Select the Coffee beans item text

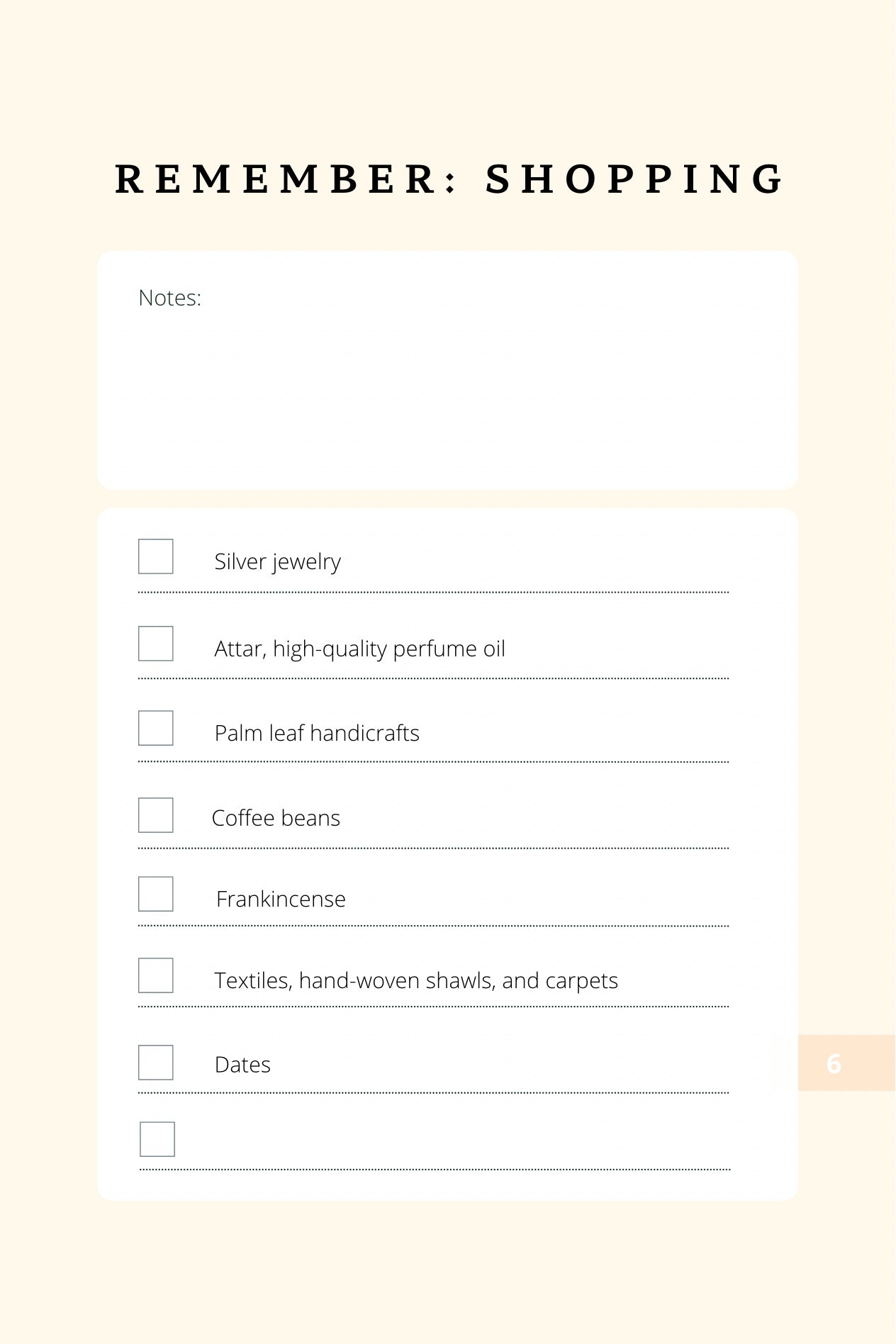(276, 818)
